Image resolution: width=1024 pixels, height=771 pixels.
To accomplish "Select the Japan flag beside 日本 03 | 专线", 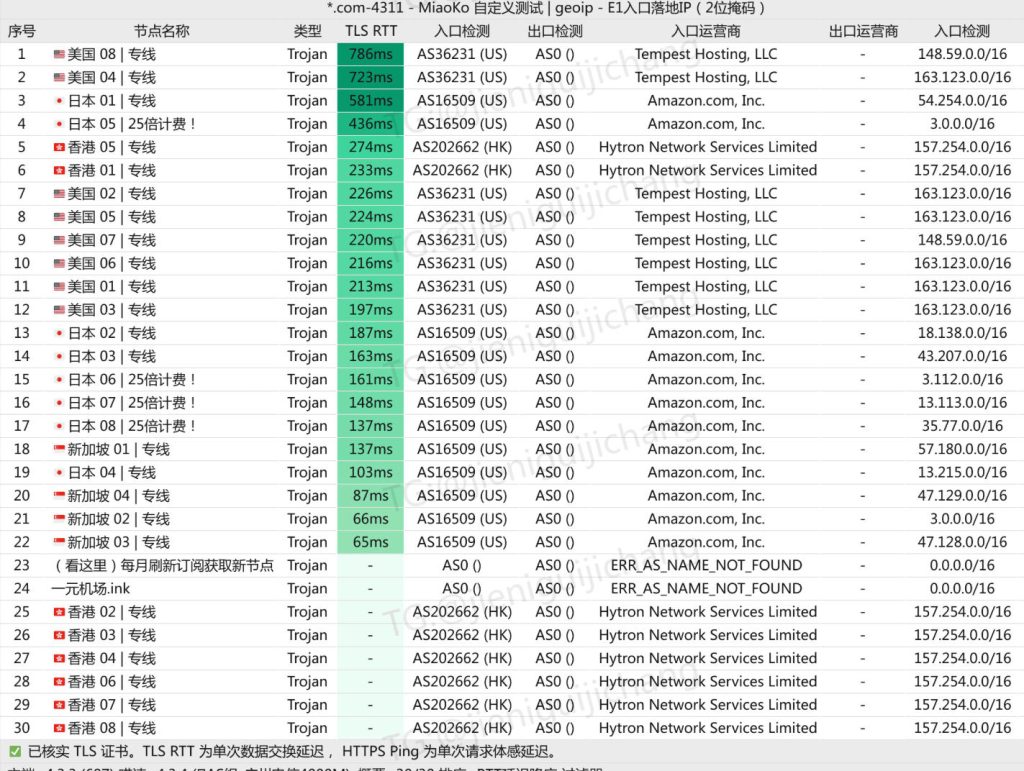I will point(59,356).
